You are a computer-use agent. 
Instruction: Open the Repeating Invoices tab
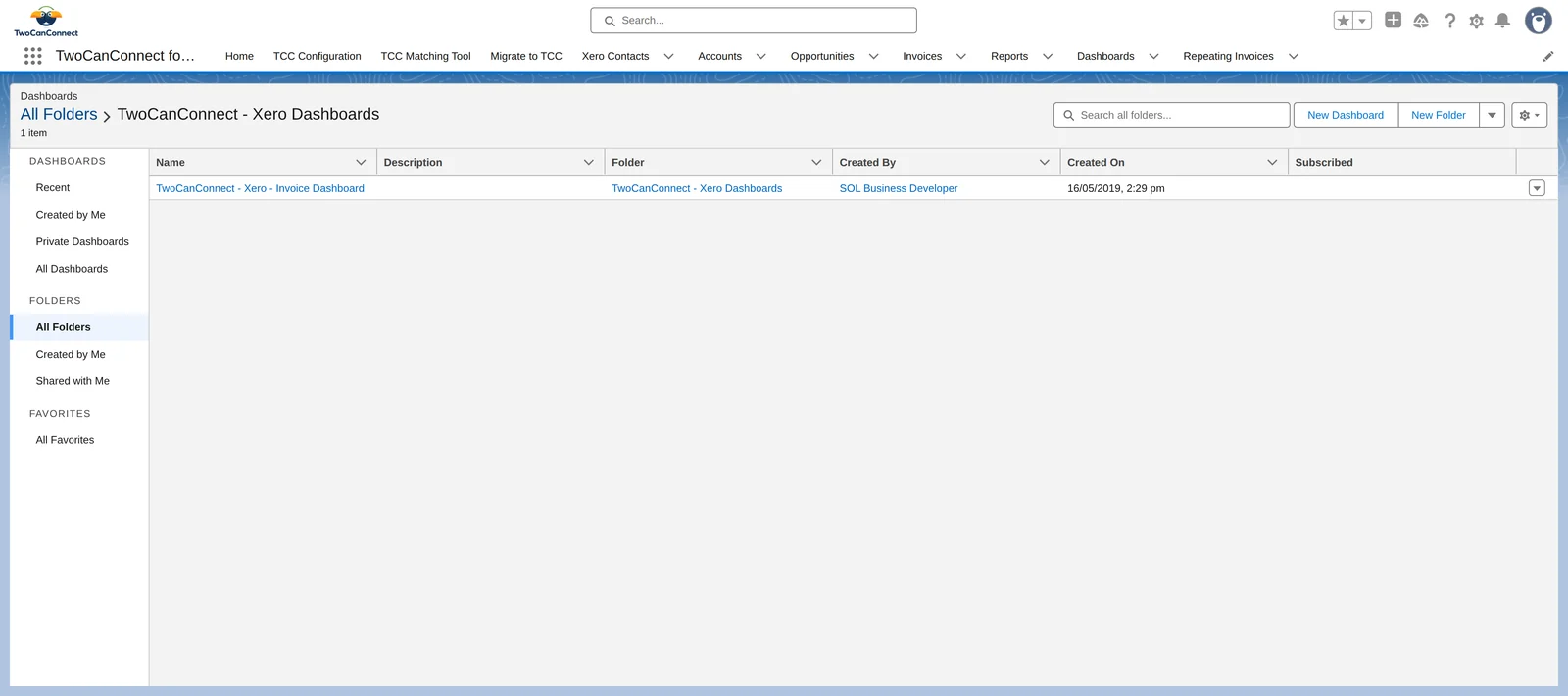(x=1228, y=56)
